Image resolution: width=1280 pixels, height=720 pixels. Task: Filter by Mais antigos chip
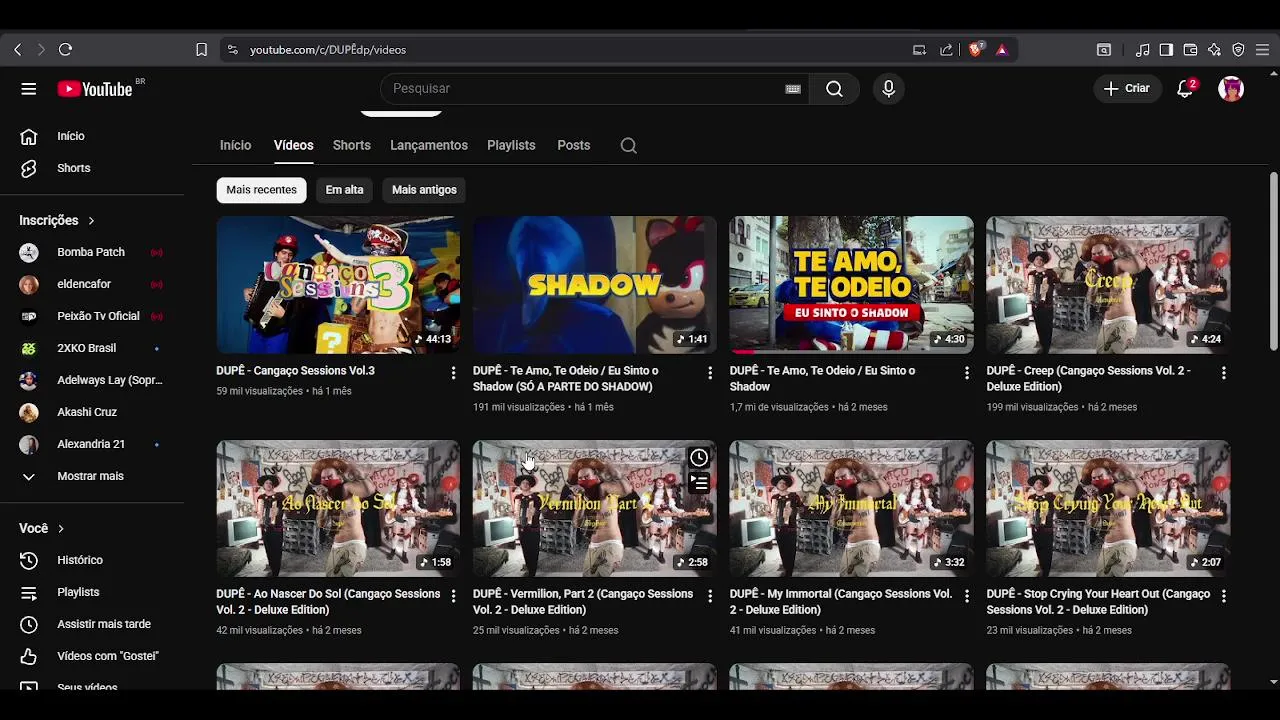424,190
